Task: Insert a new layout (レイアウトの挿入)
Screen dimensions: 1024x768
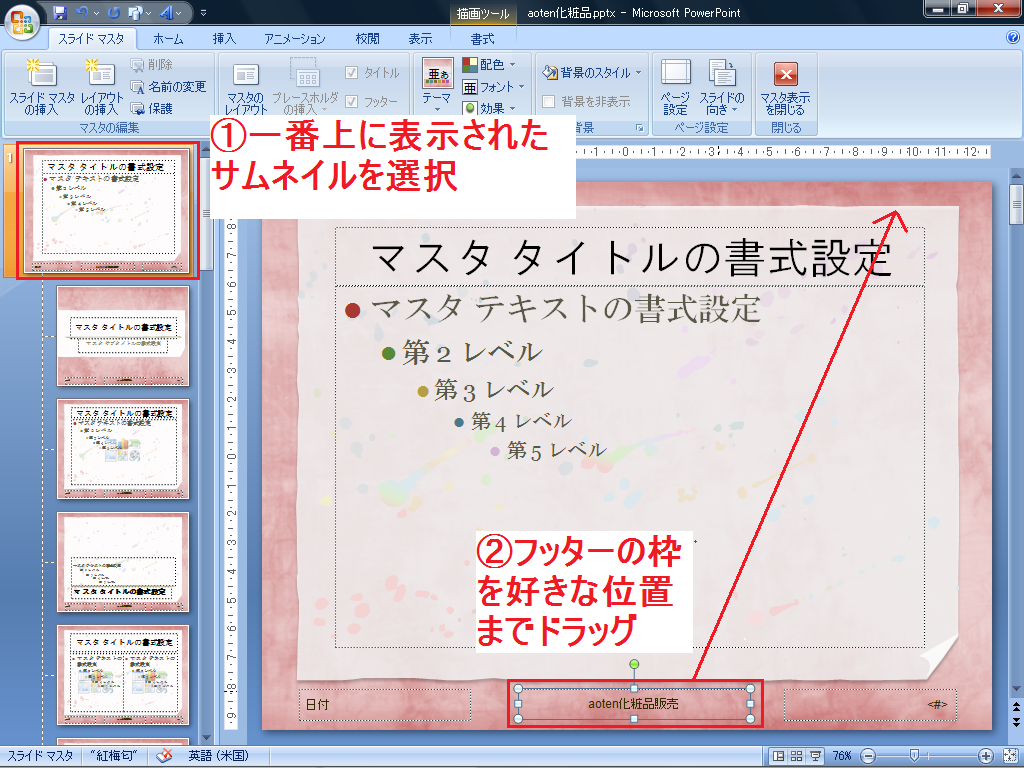Action: 102,88
